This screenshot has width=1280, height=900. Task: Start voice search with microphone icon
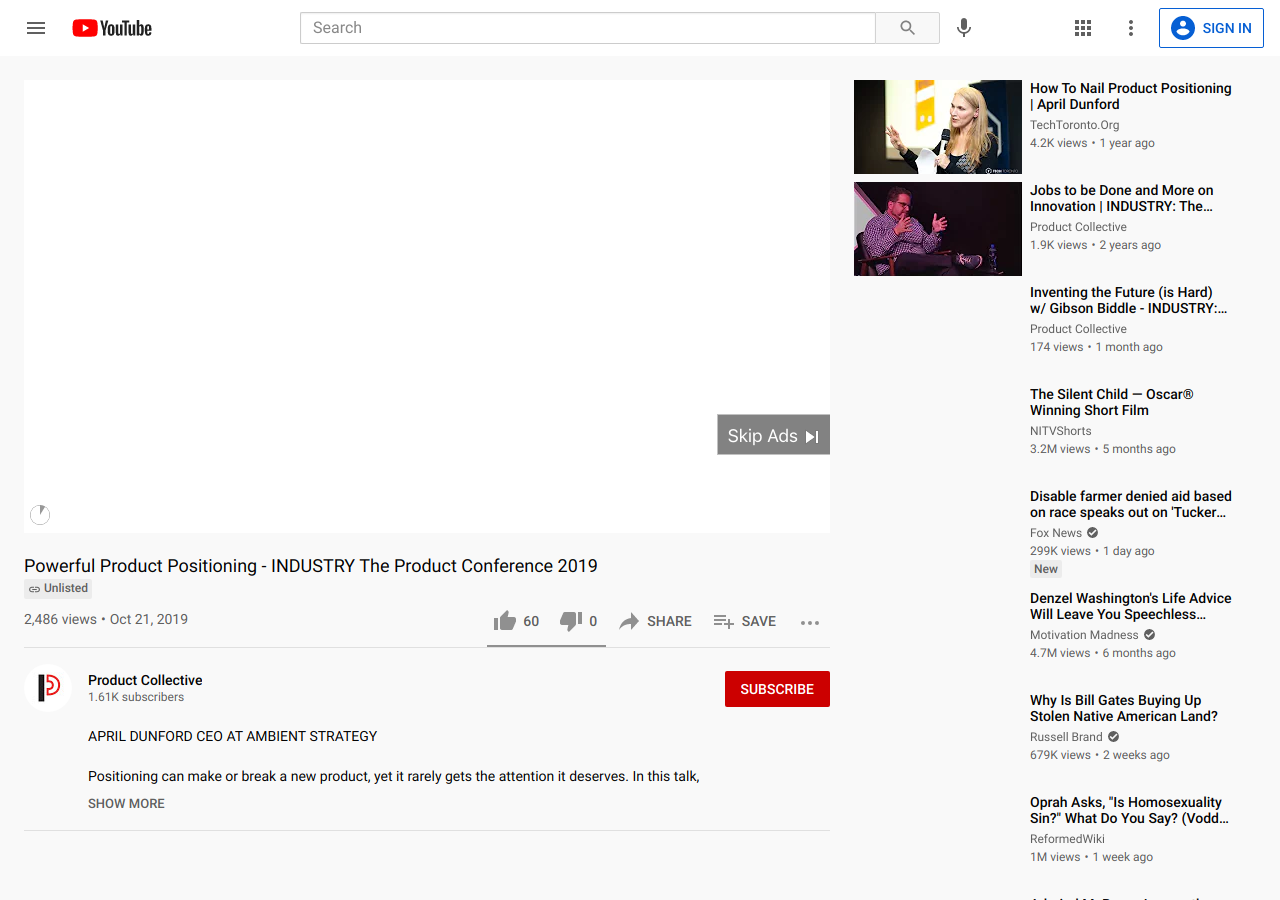(x=964, y=28)
